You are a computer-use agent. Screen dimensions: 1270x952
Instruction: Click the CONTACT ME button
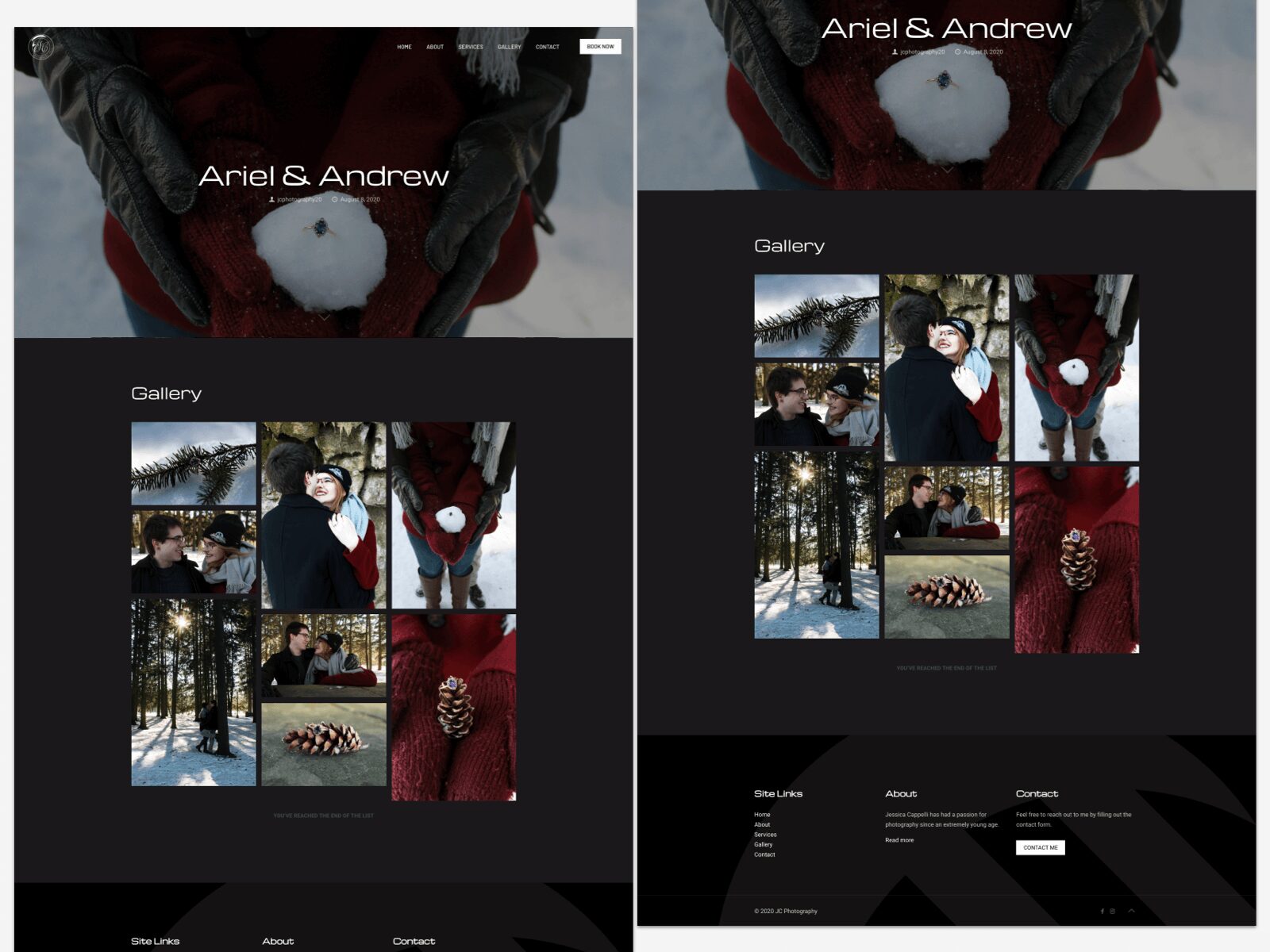pos(1041,847)
